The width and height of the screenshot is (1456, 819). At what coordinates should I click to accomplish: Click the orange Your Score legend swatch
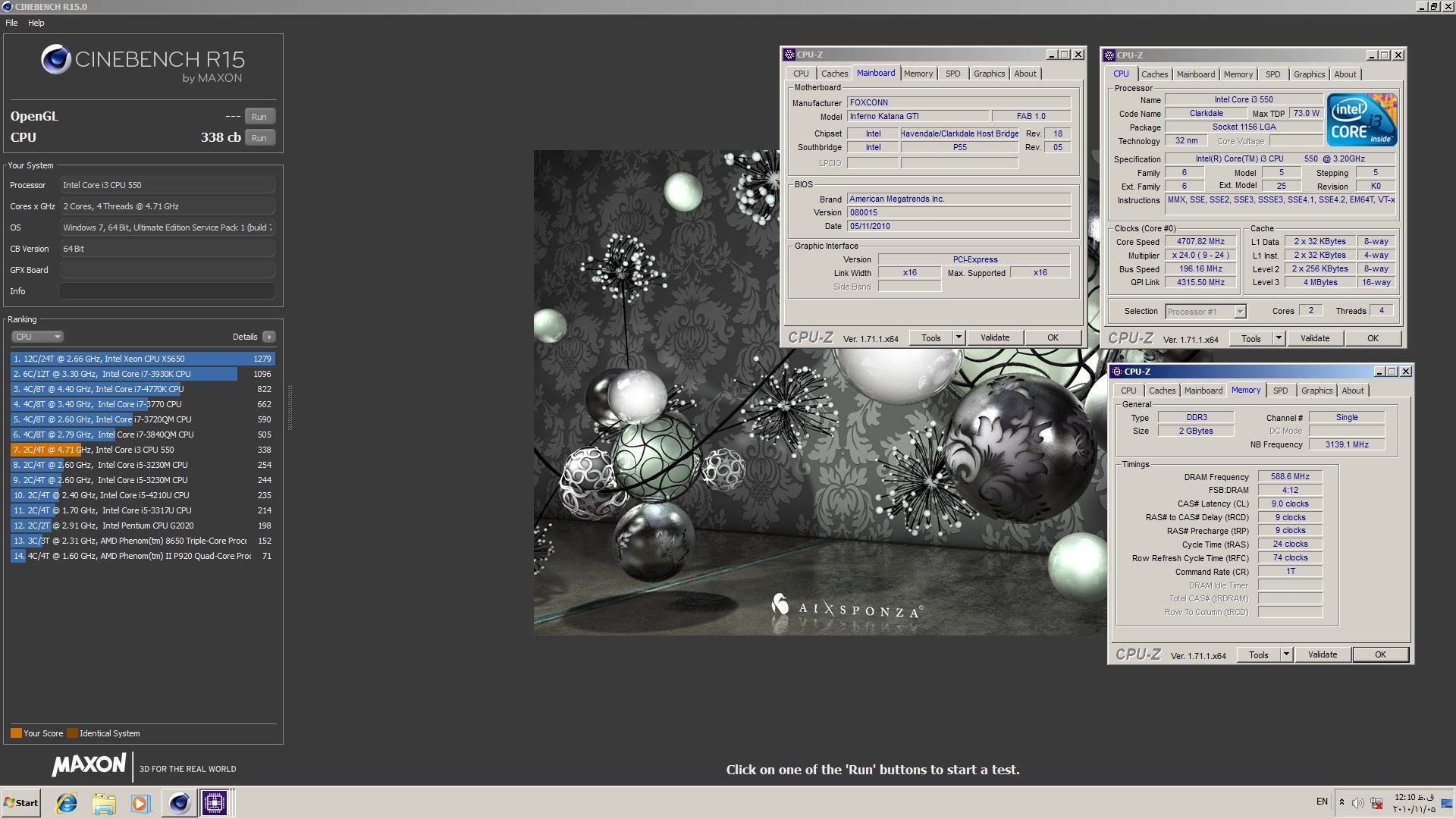pos(16,733)
